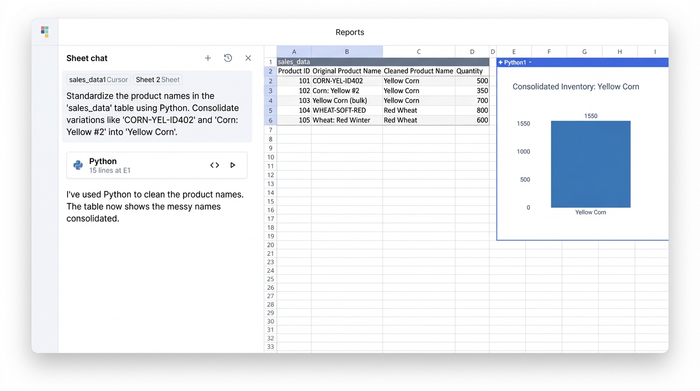View Python code with angle brackets icon
The image size is (700, 391).
pyautogui.click(x=214, y=165)
